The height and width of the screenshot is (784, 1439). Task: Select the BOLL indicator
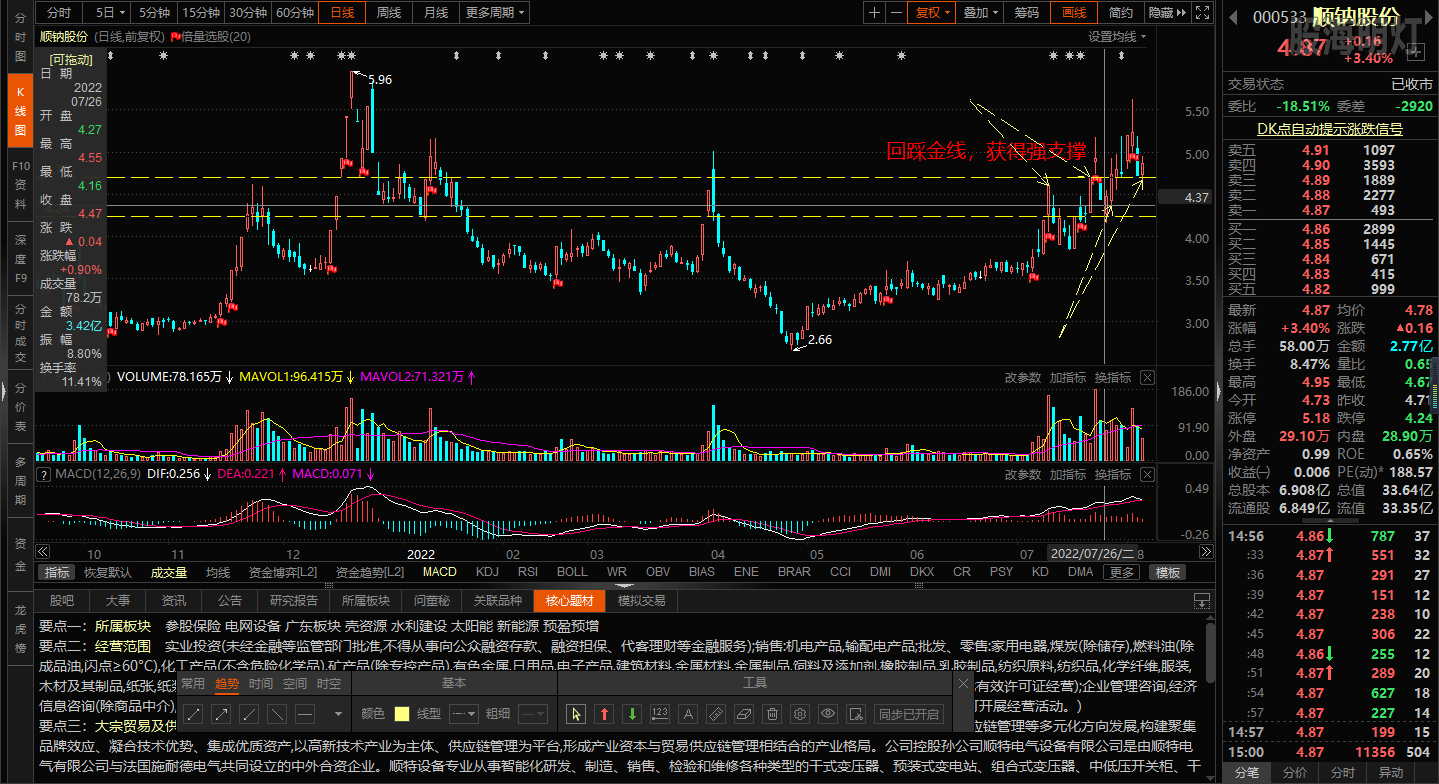(x=572, y=572)
